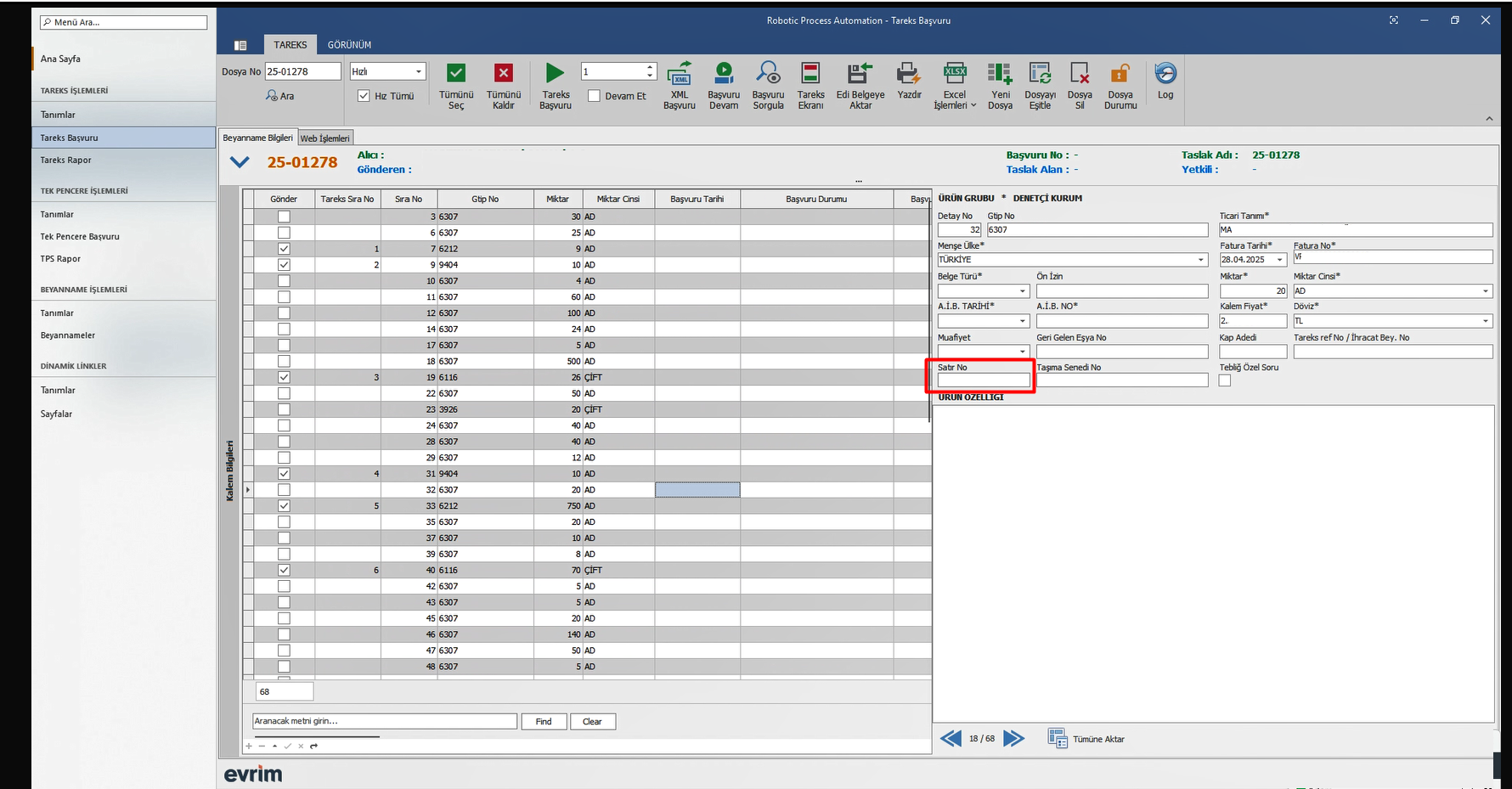This screenshot has height=789, width=1512.
Task: Click the sidebar toggle icon left of TAREKS tab
Action: click(x=240, y=45)
